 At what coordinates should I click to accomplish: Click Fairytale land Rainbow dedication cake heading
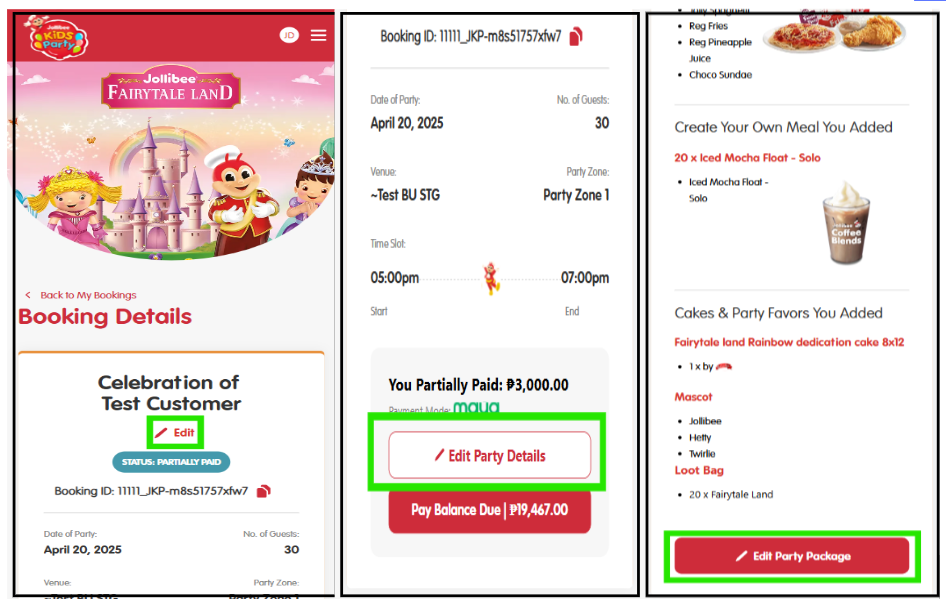(x=789, y=343)
